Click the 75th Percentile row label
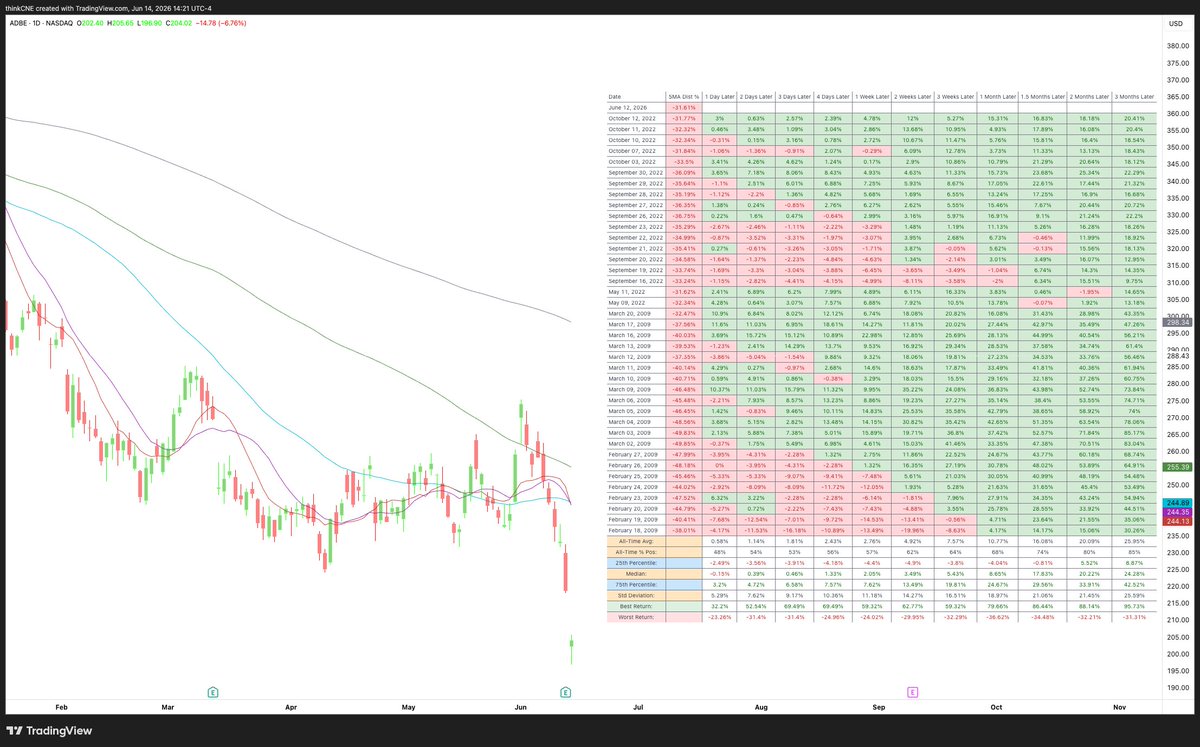The image size is (1200, 747). (636, 584)
